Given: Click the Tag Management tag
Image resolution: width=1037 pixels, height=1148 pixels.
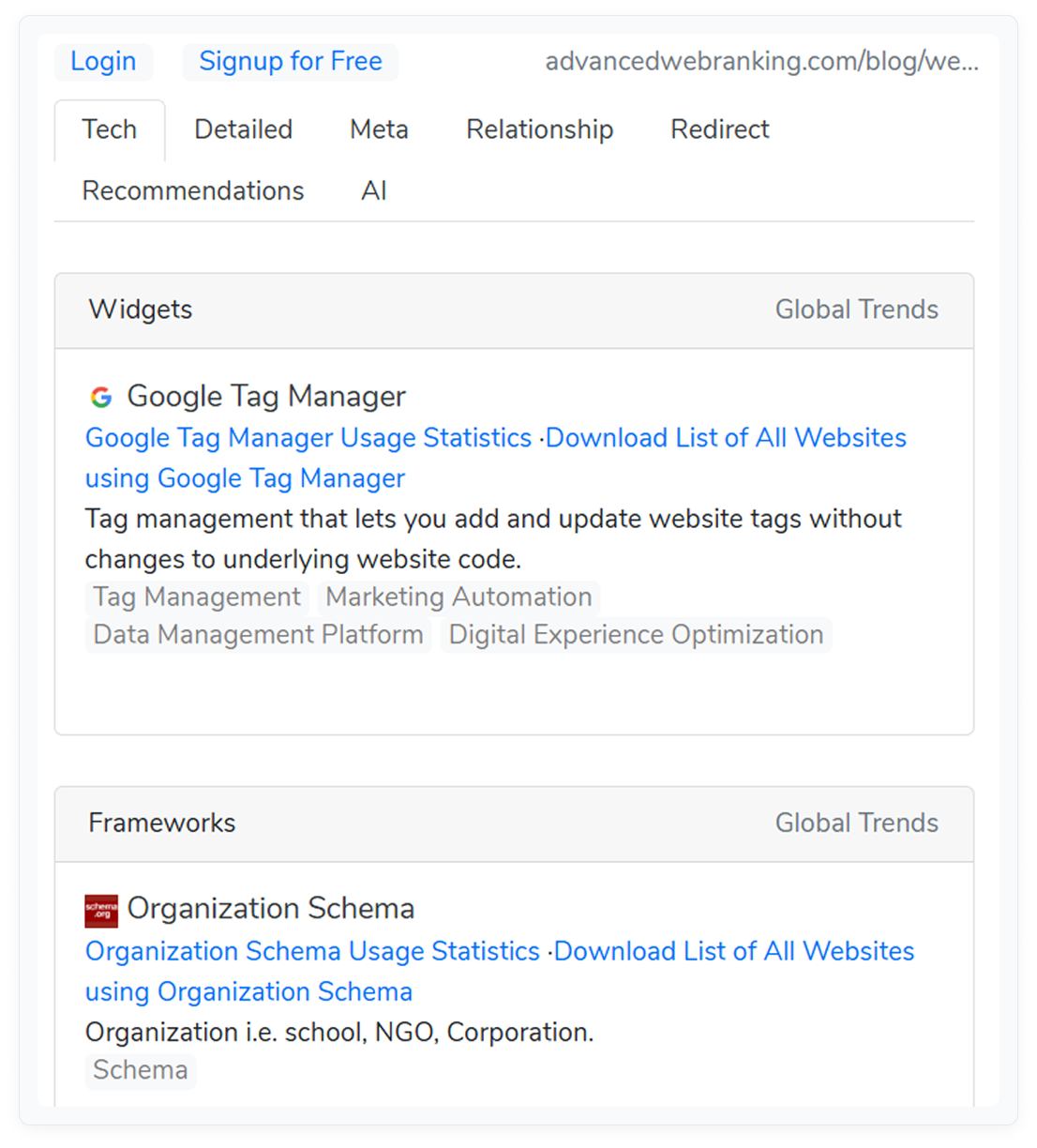Looking at the screenshot, I should click(x=197, y=597).
